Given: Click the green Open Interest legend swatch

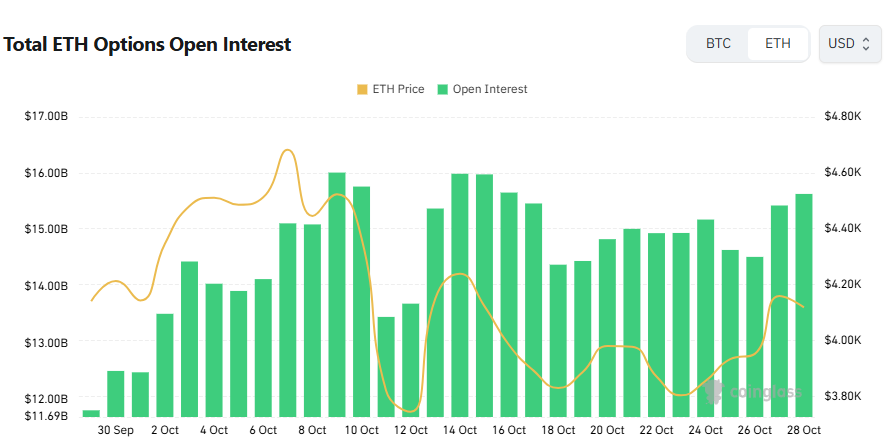Looking at the screenshot, I should coord(443,89).
